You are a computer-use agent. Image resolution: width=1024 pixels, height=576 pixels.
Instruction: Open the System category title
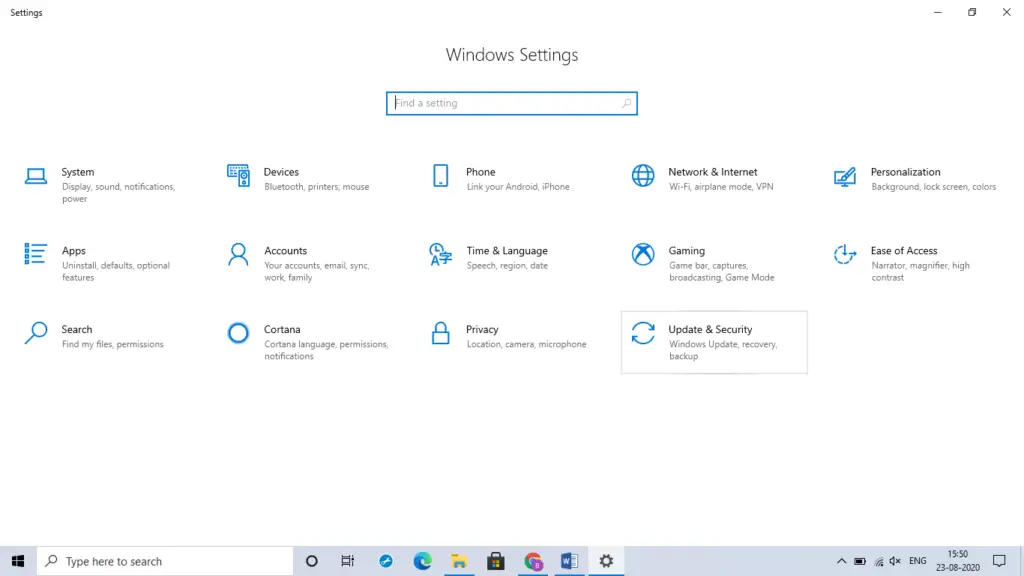[78, 172]
